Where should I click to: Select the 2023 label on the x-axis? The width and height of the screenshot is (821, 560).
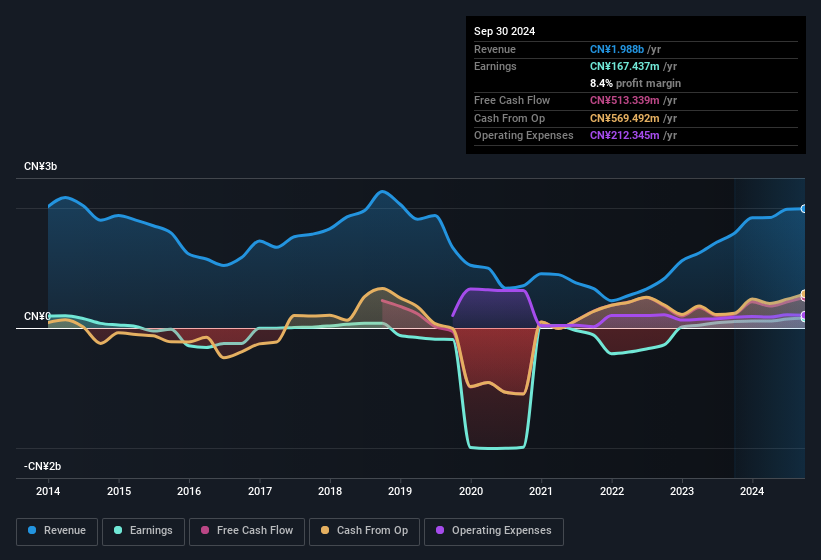click(x=682, y=491)
